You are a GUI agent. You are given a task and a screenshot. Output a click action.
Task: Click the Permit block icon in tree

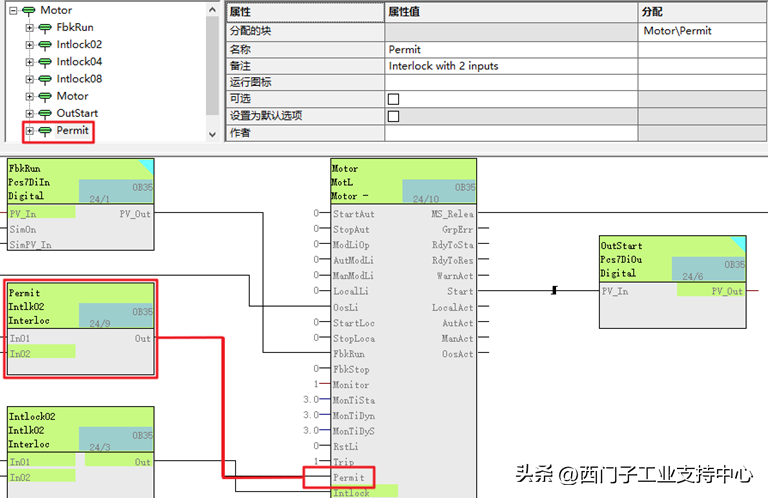pyautogui.click(x=45, y=131)
